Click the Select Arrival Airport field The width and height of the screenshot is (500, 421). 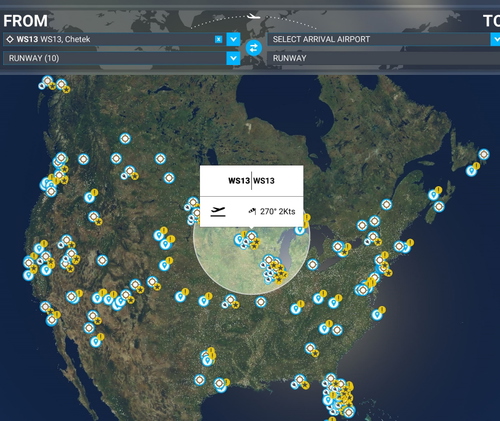point(378,39)
